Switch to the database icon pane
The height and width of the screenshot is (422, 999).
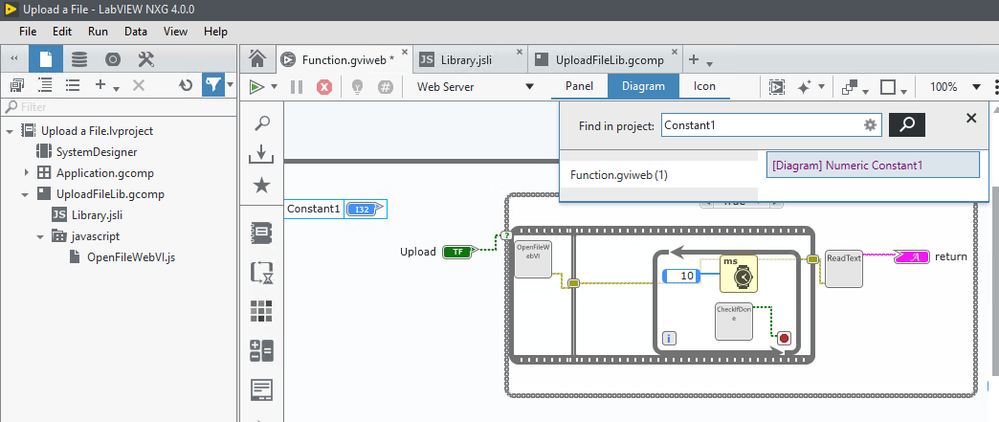click(x=79, y=60)
